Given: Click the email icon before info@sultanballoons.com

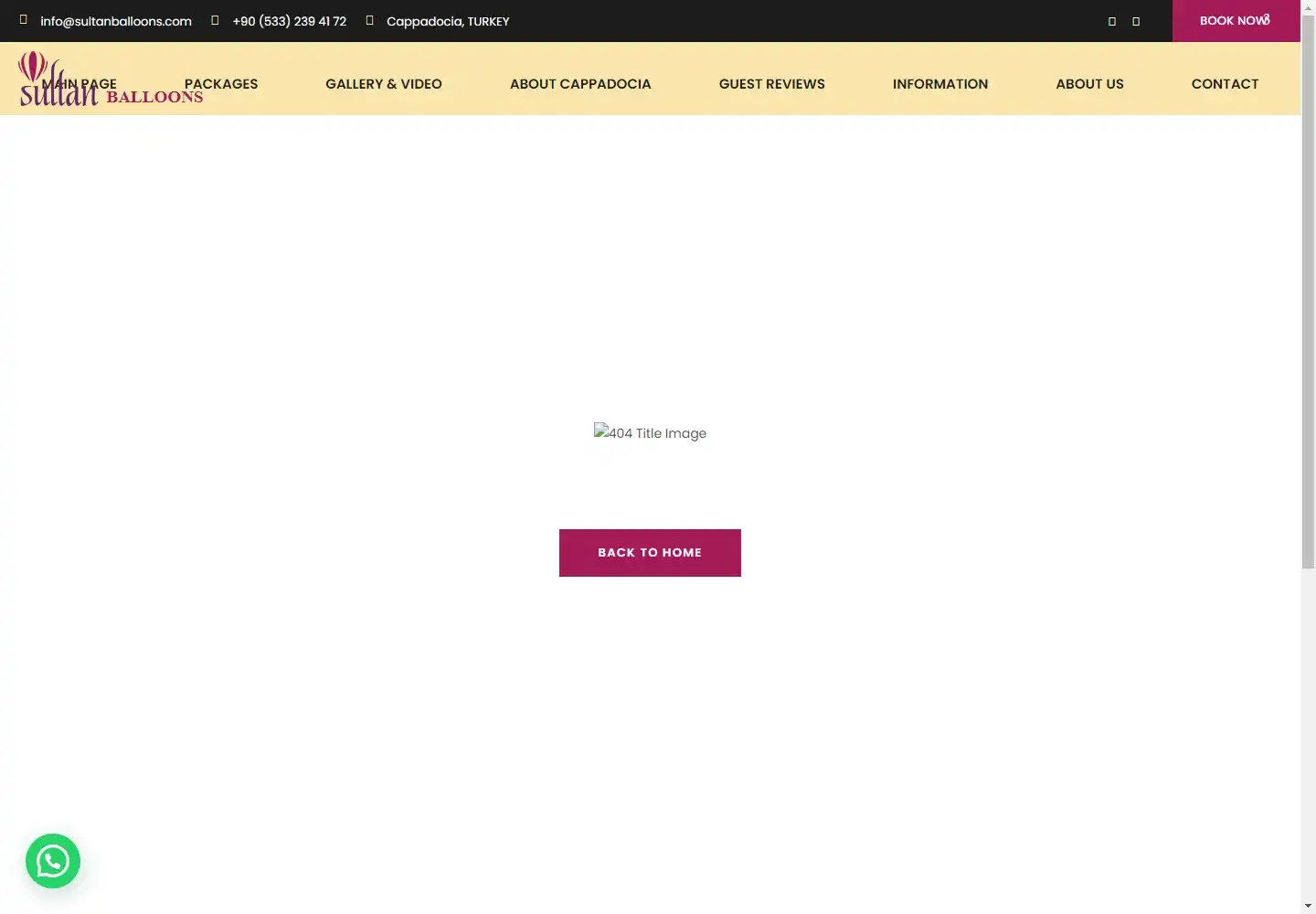Looking at the screenshot, I should pos(24,19).
